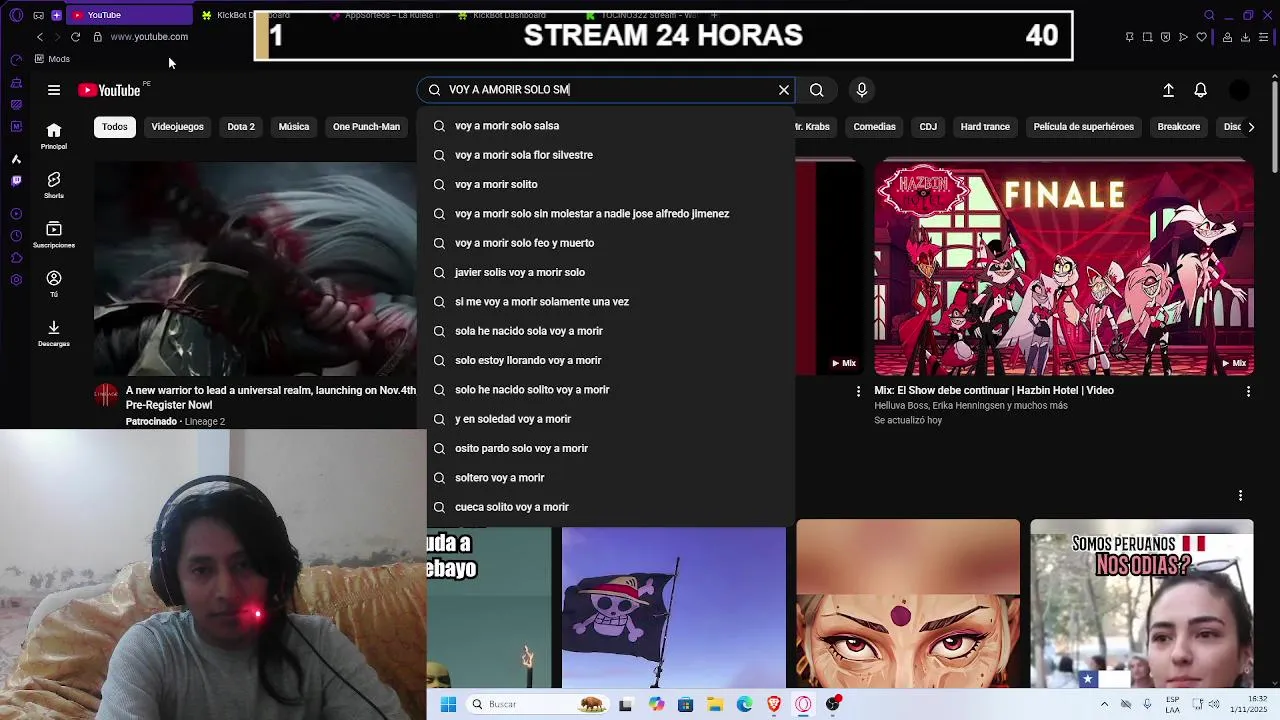Select the Película de superhéroes chip
Screen dimensions: 1280x720
[x=1083, y=127]
